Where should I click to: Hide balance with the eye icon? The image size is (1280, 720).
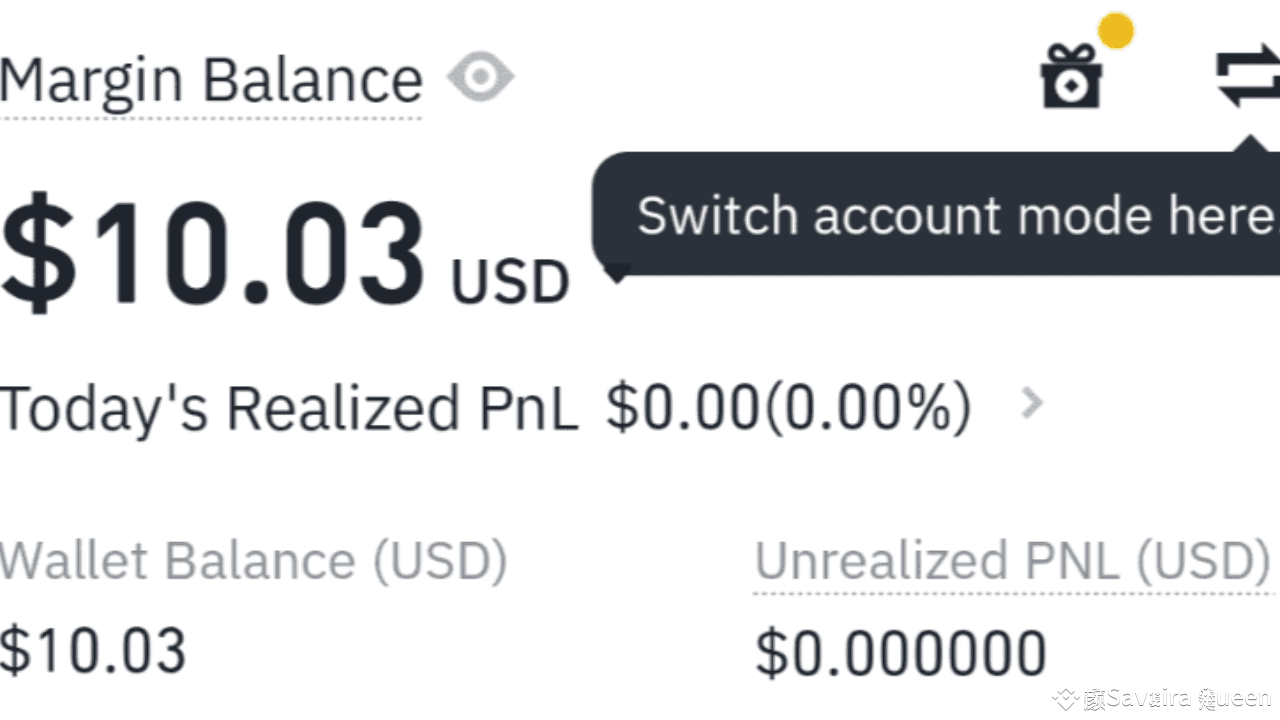coord(480,78)
